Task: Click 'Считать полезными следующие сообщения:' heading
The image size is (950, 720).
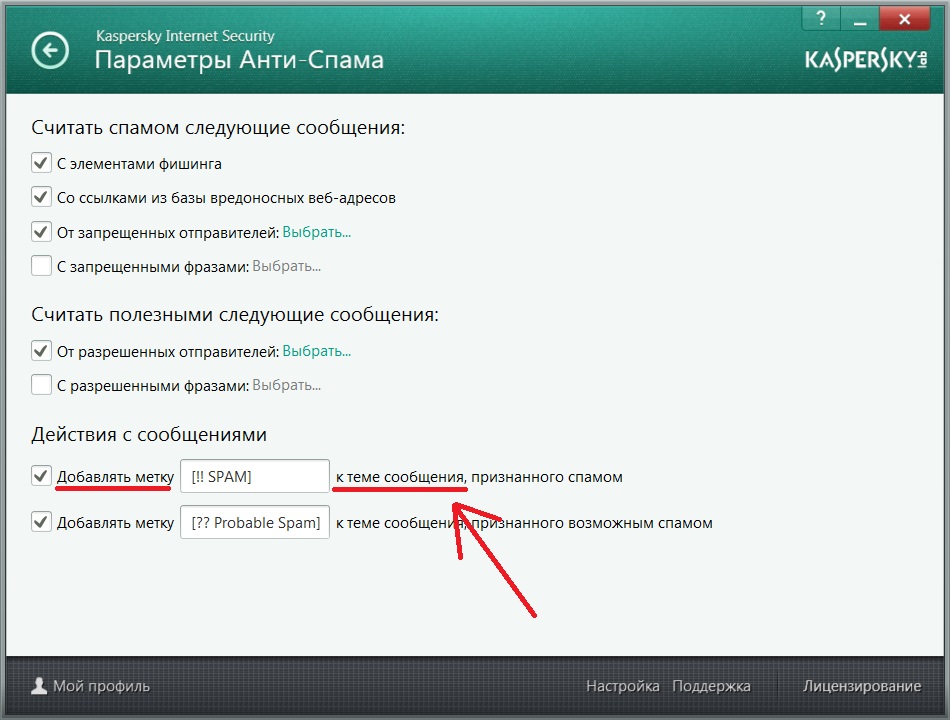Action: pos(235,315)
